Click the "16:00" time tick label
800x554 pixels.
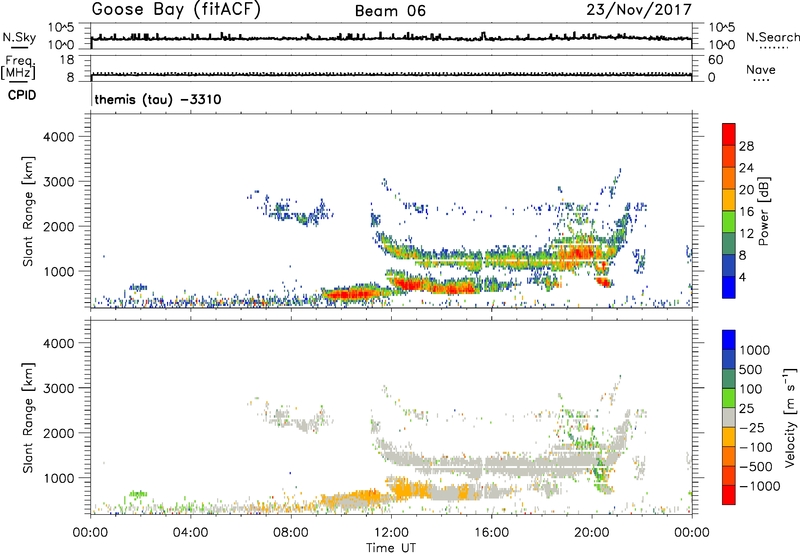click(x=491, y=533)
